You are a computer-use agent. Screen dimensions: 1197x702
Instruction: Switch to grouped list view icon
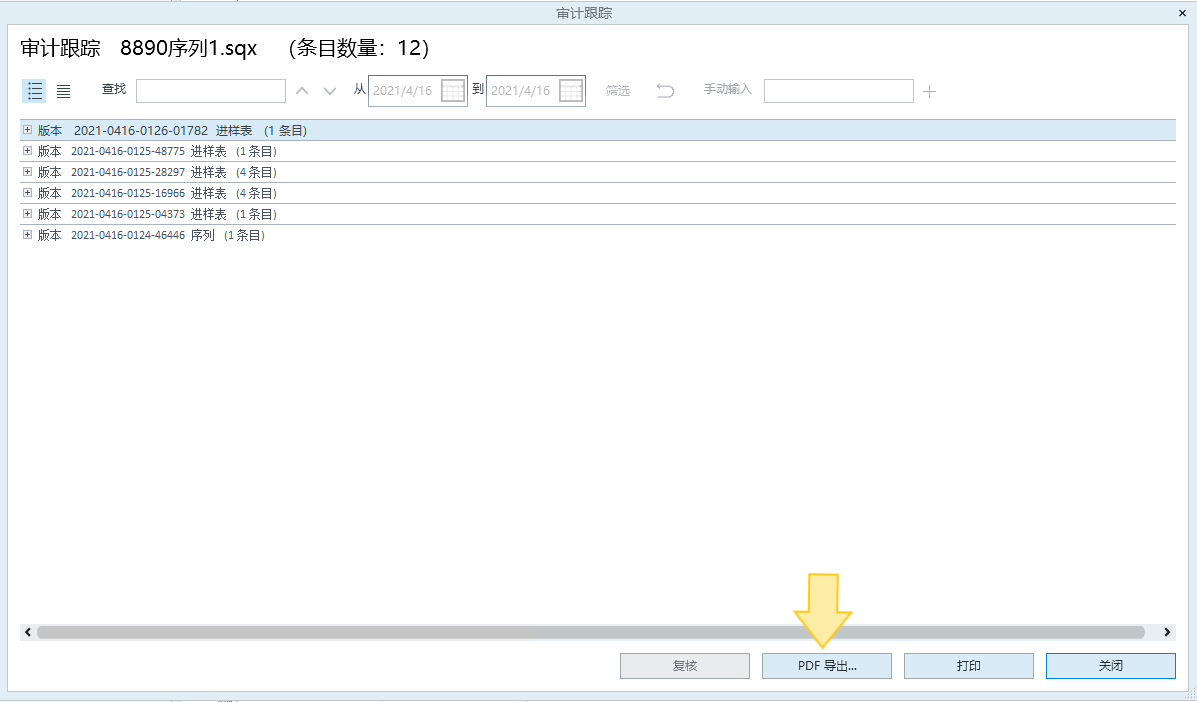(x=34, y=91)
